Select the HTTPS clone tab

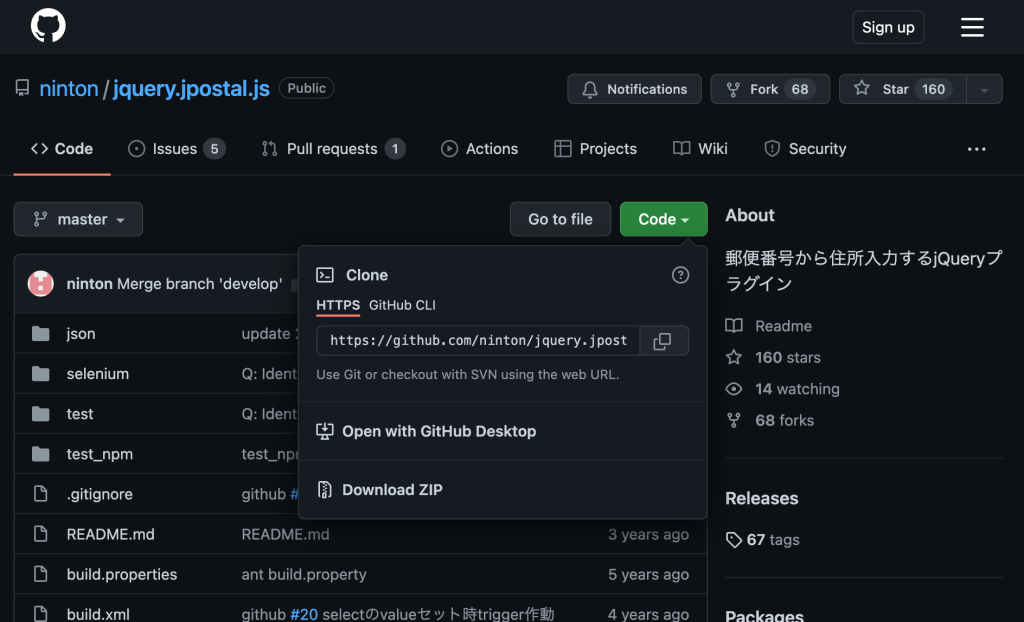coord(338,305)
